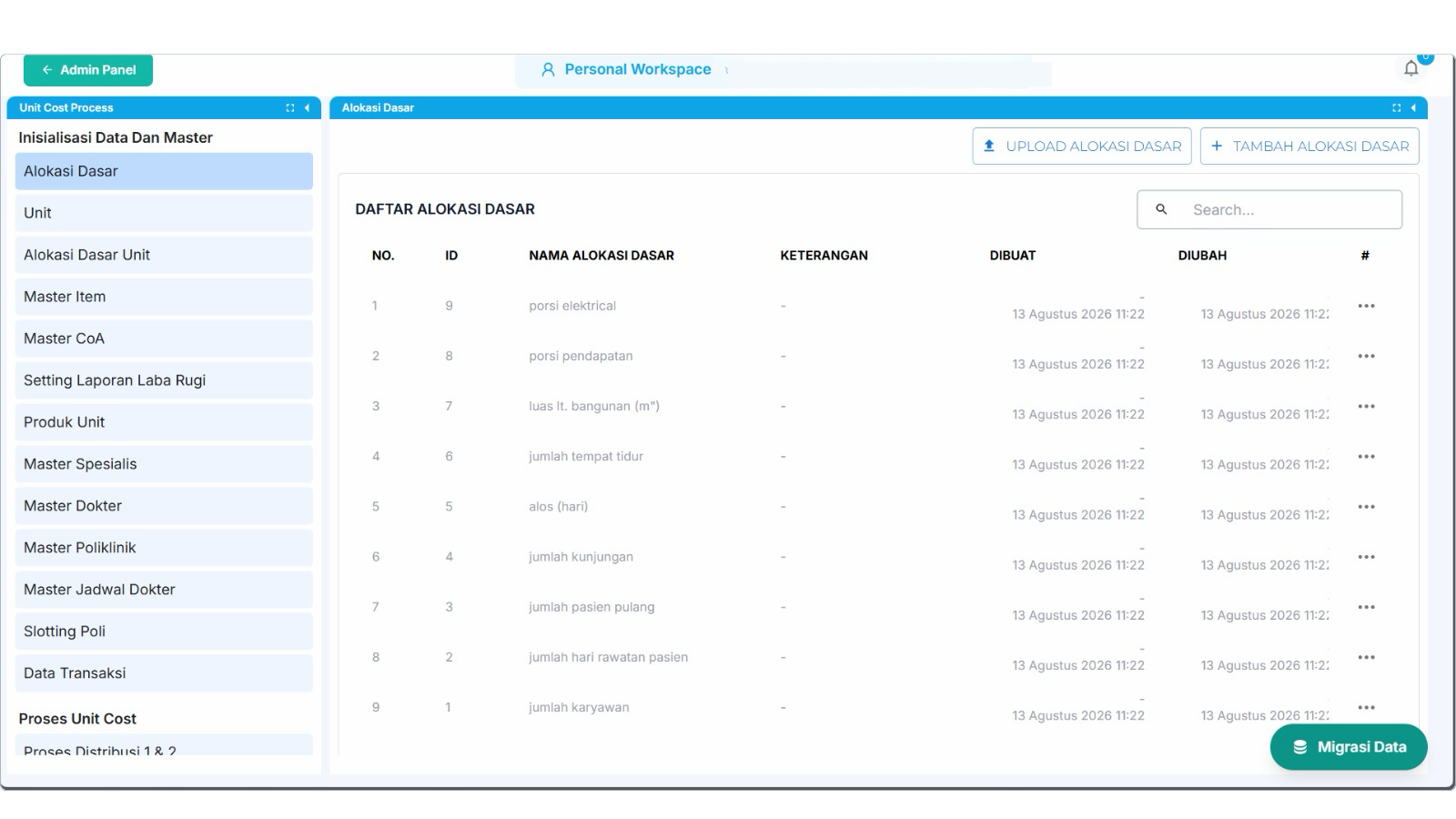Image resolution: width=1456 pixels, height=819 pixels.
Task: Open Master Poliklinik menu entry
Action: [164, 548]
